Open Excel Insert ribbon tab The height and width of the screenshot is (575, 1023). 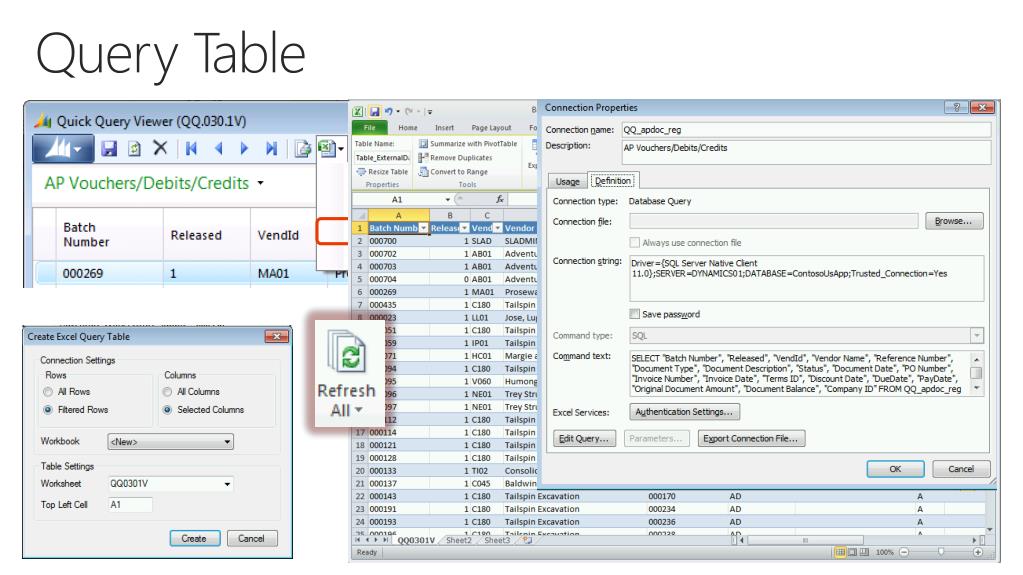point(444,128)
